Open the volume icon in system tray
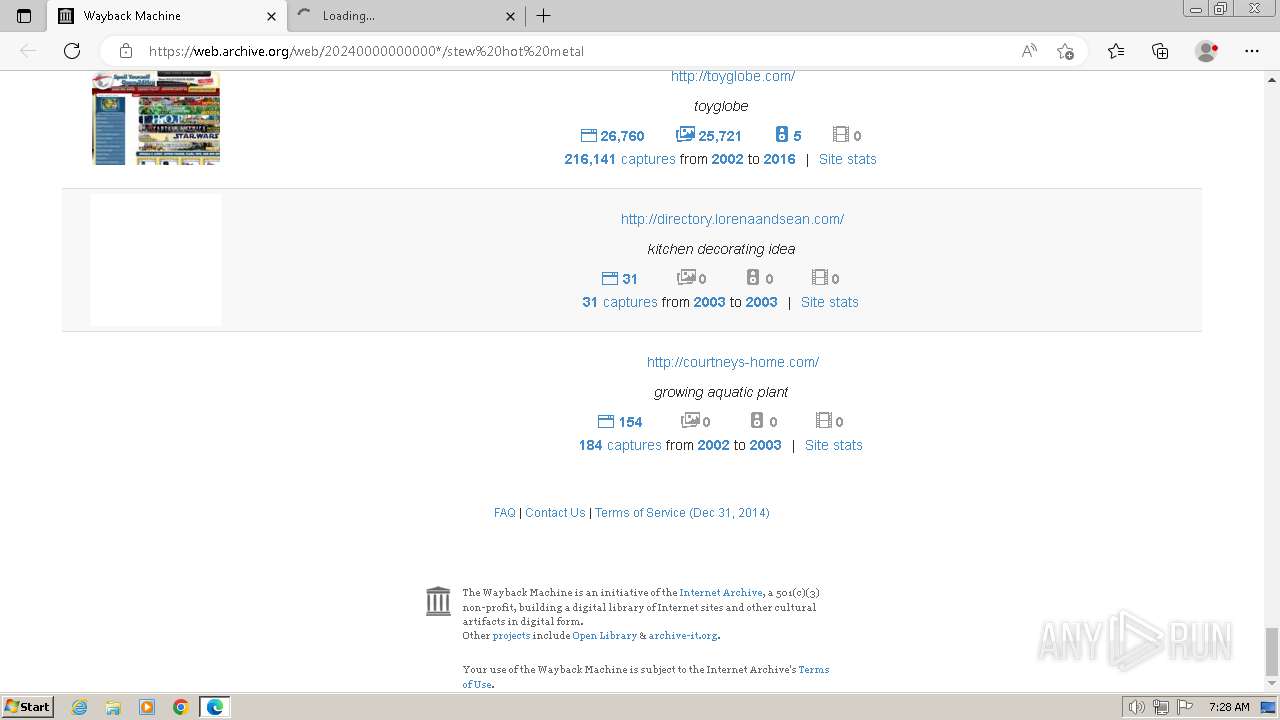Screen dimensions: 1280x720 pos(1137,707)
